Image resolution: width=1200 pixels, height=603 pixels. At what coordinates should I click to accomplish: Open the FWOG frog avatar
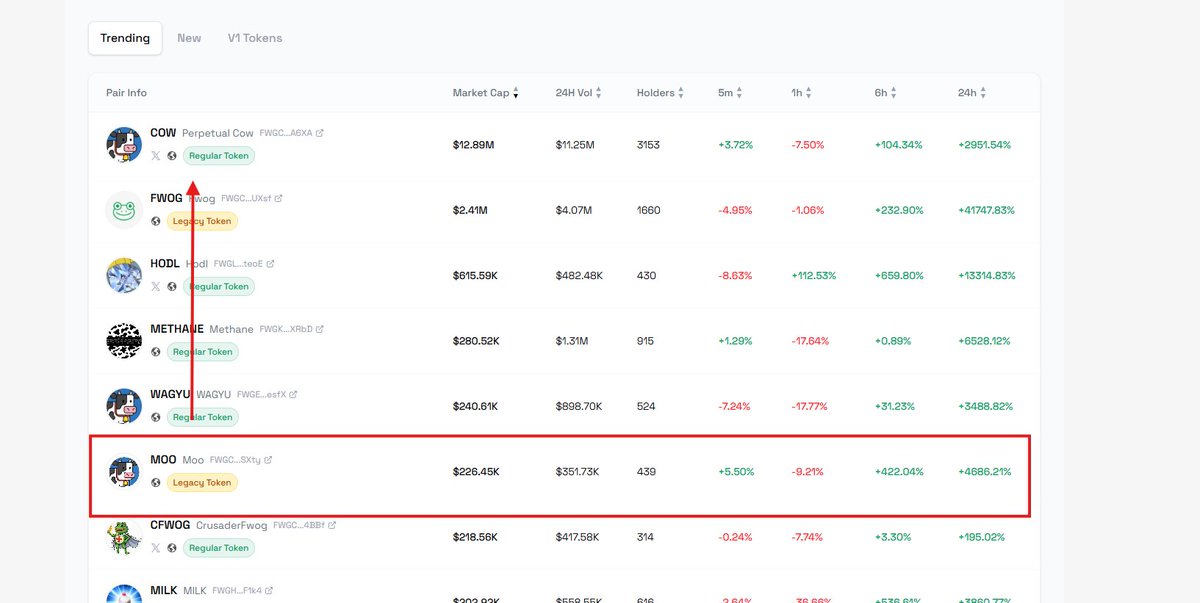(x=124, y=209)
